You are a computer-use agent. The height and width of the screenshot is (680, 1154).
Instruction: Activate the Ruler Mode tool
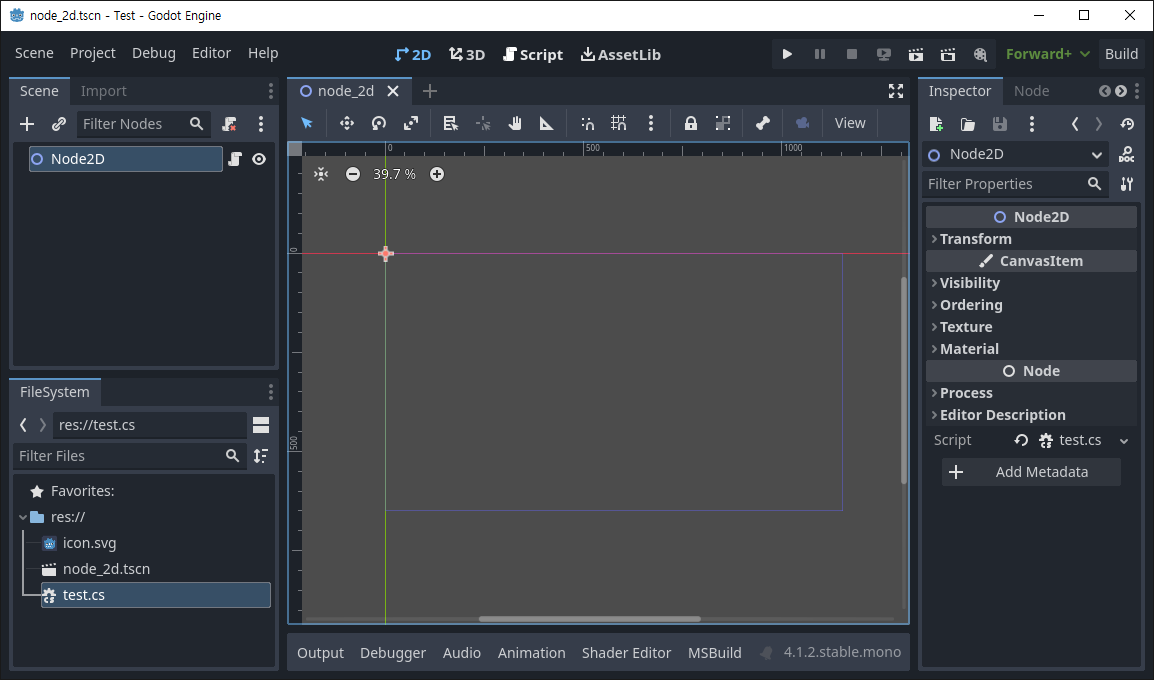pos(546,123)
